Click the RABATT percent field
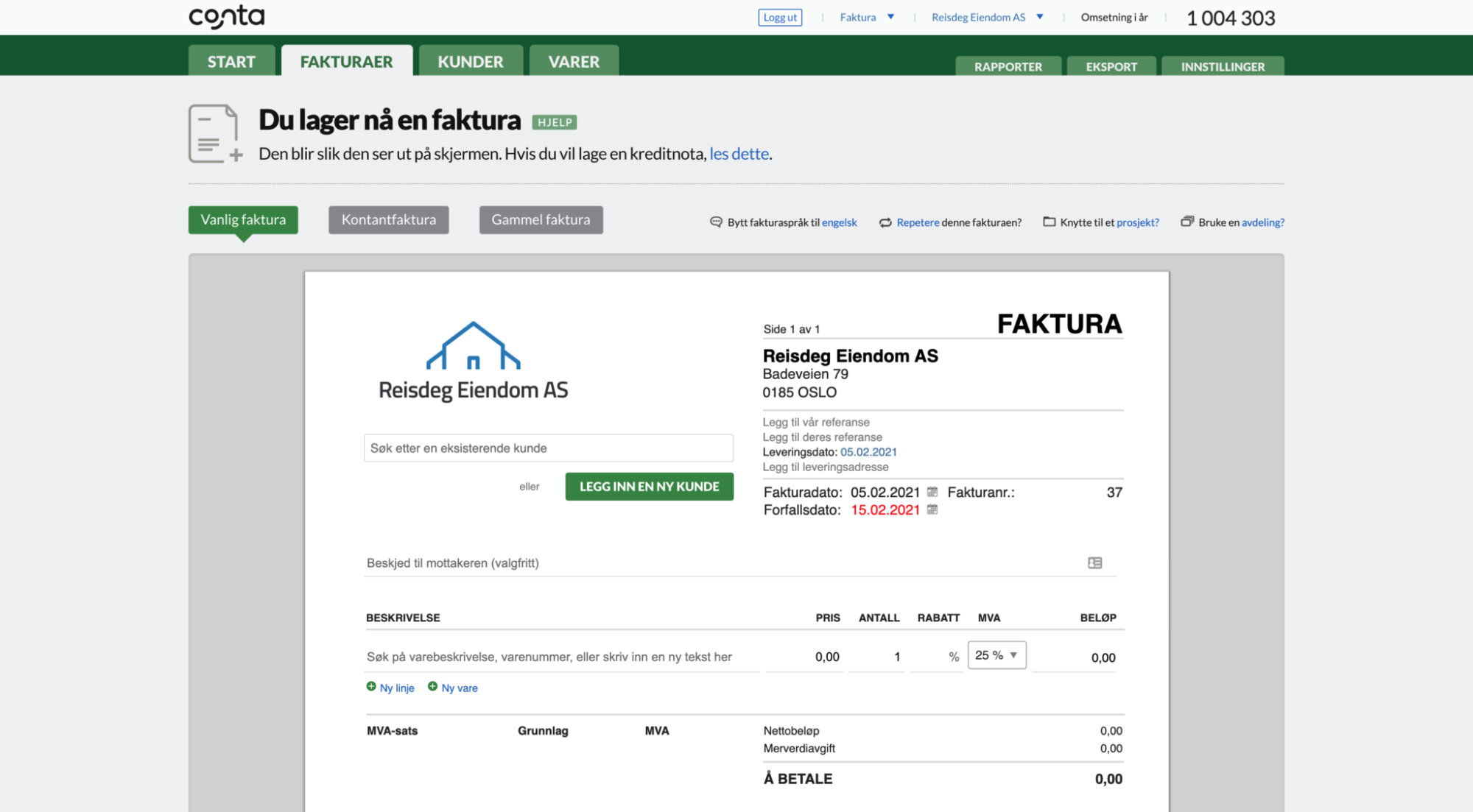The image size is (1473, 812). [x=937, y=657]
